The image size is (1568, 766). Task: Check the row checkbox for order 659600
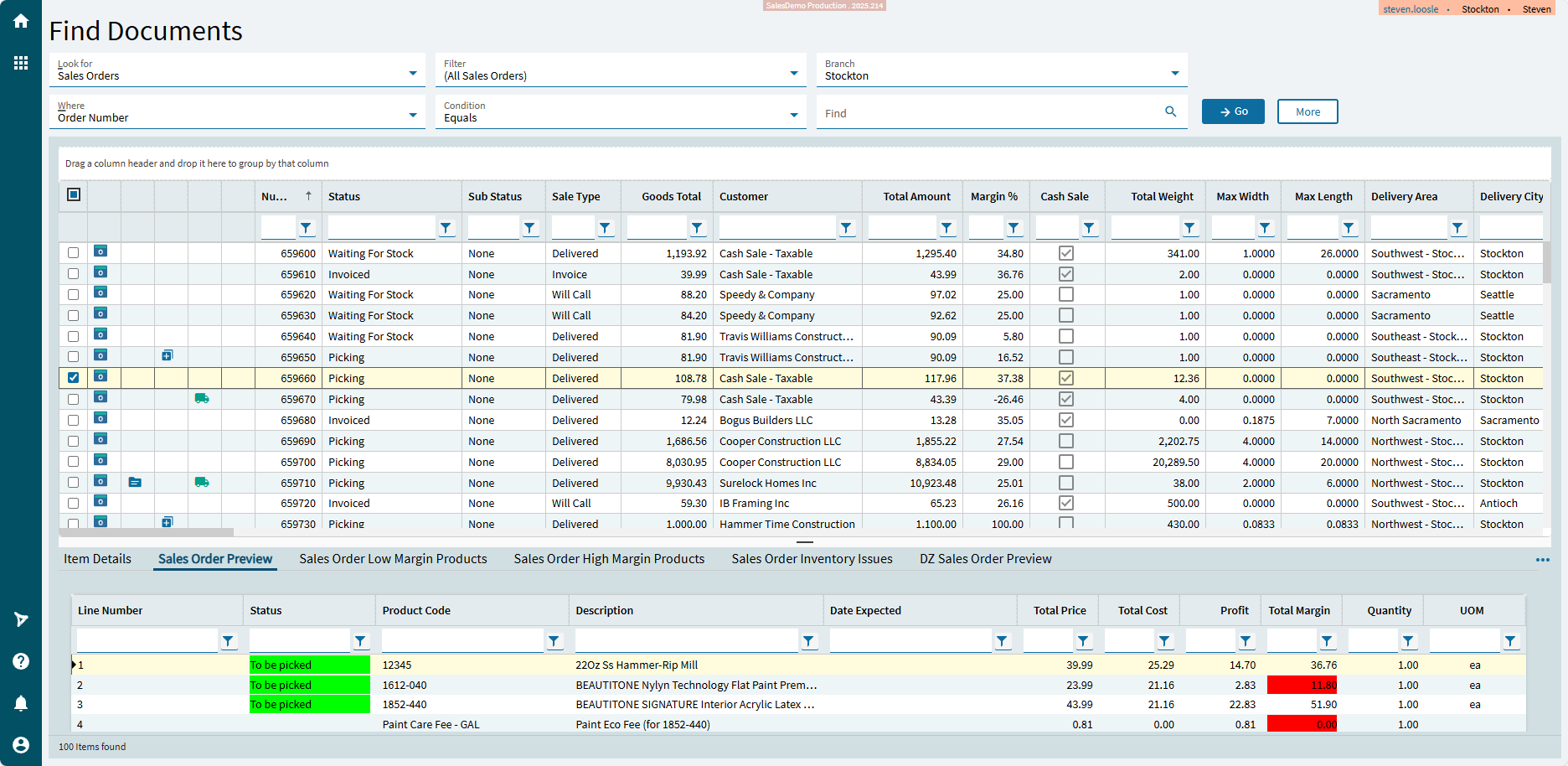tap(74, 253)
